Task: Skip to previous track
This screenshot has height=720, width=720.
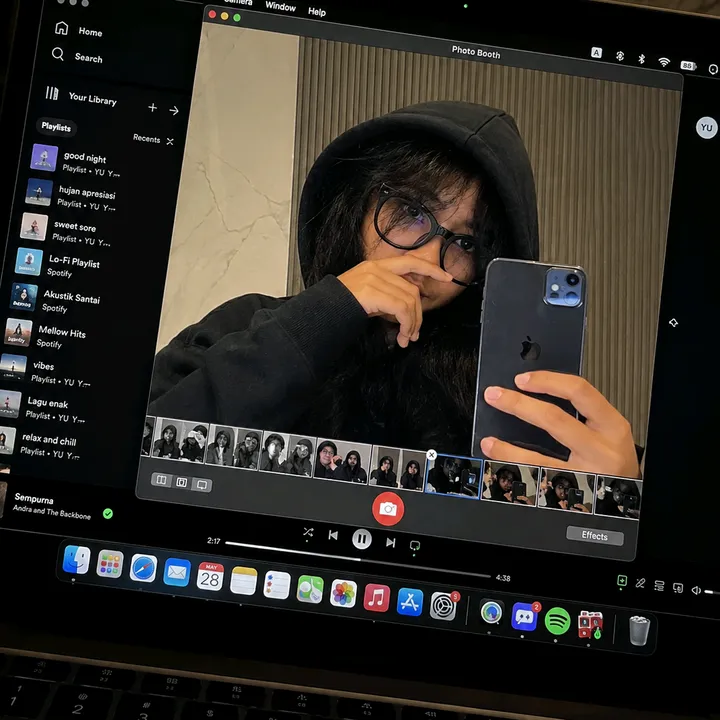Action: click(x=333, y=535)
